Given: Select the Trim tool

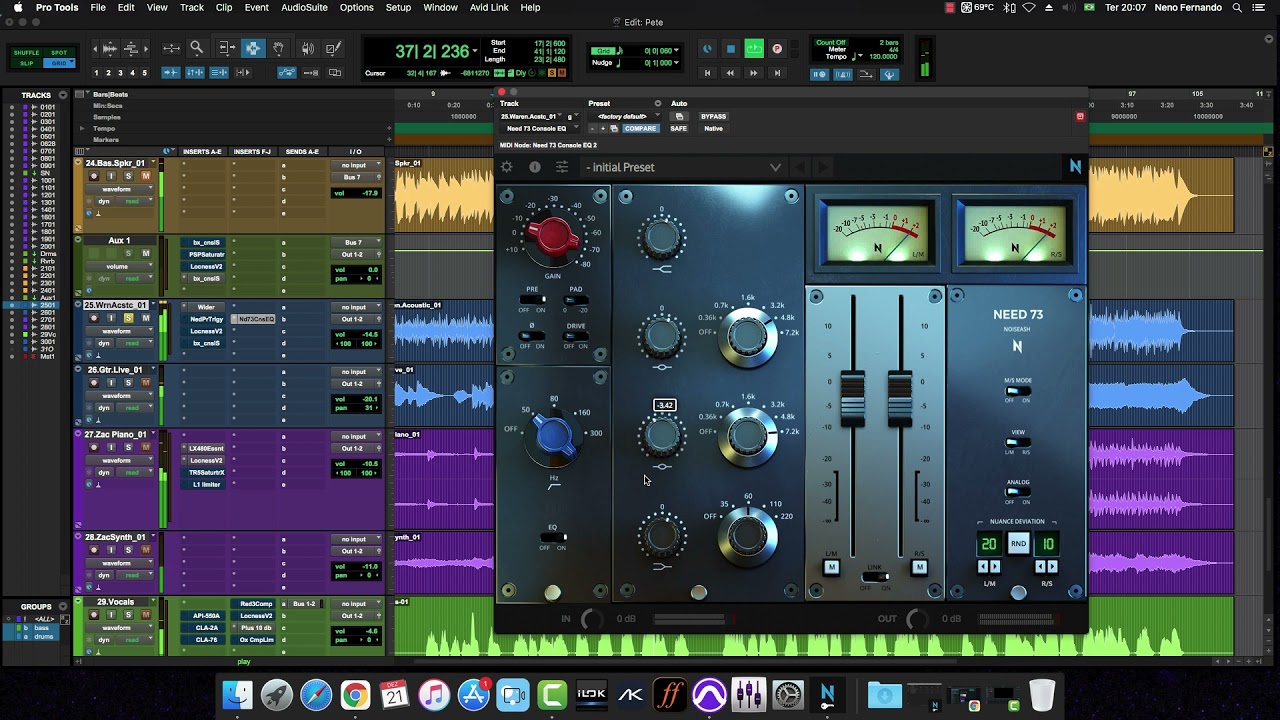Looking at the screenshot, I should tap(226, 48).
